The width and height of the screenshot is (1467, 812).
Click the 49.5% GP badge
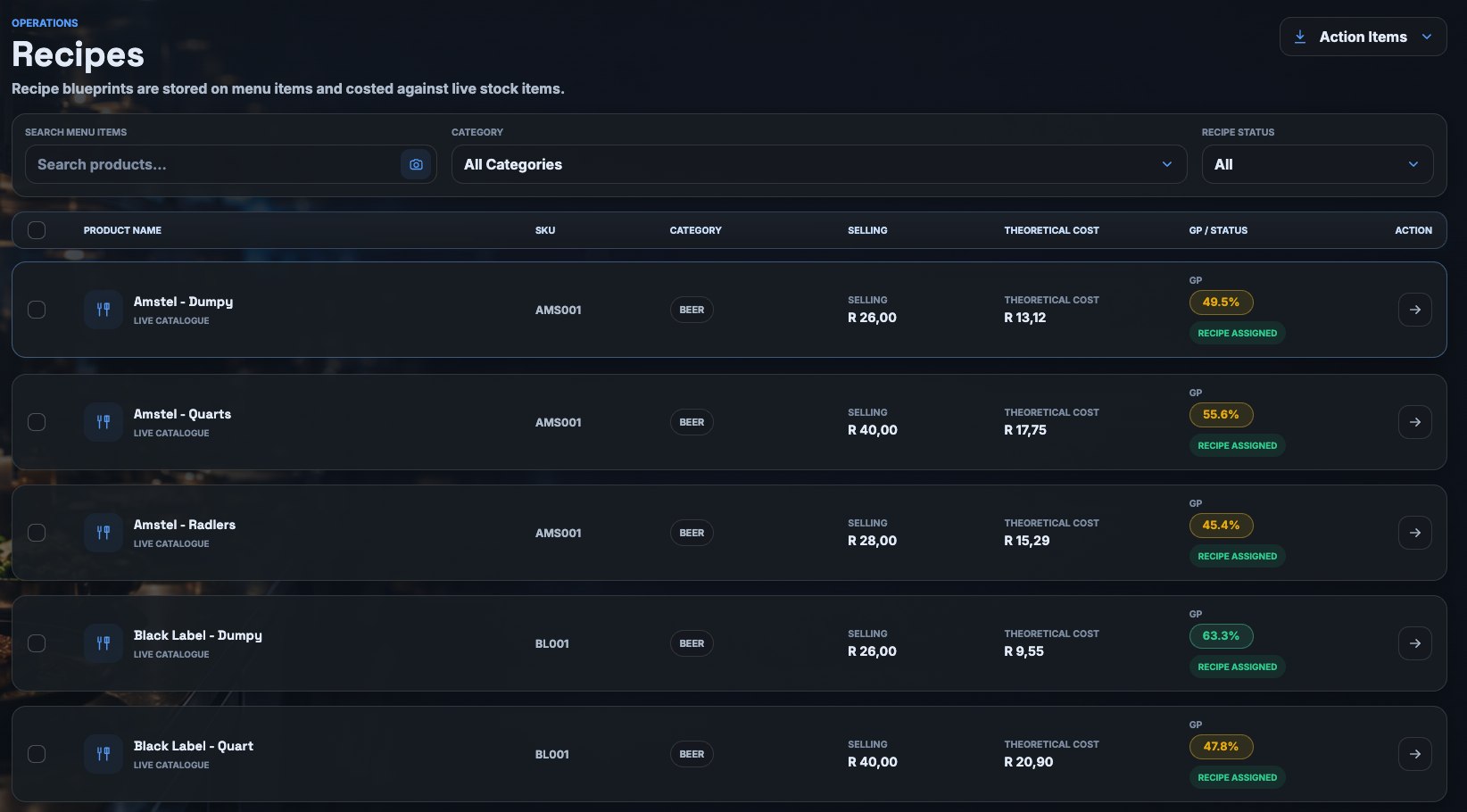click(1221, 302)
